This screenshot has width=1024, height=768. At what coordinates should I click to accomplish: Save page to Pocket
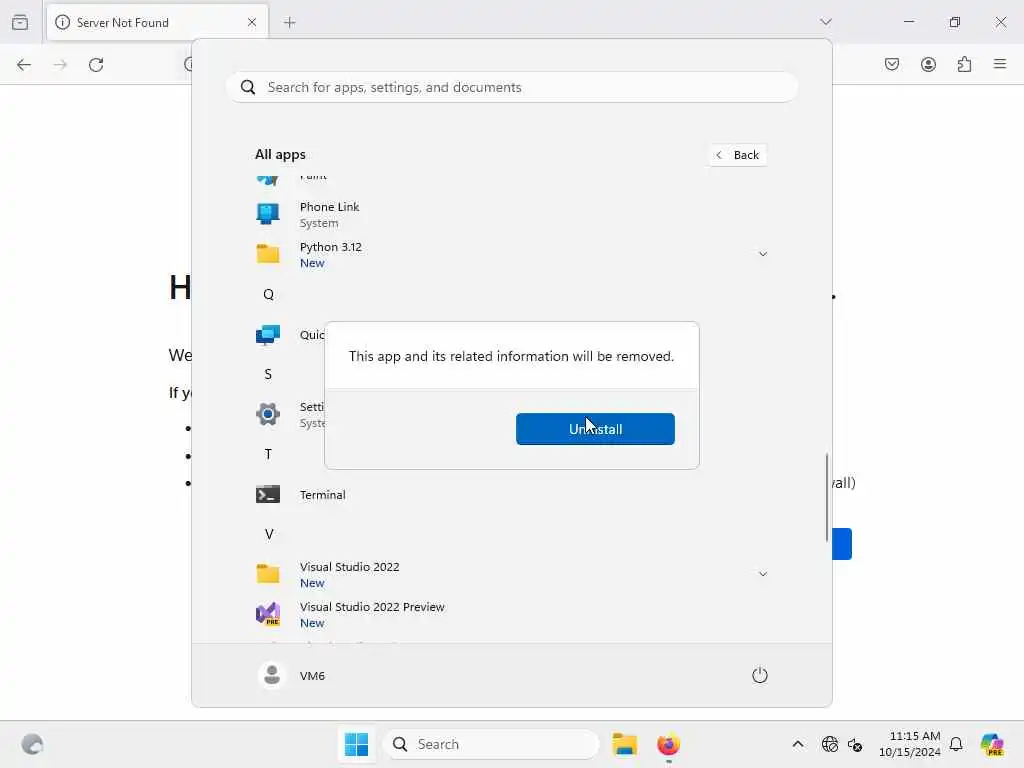pos(892,64)
